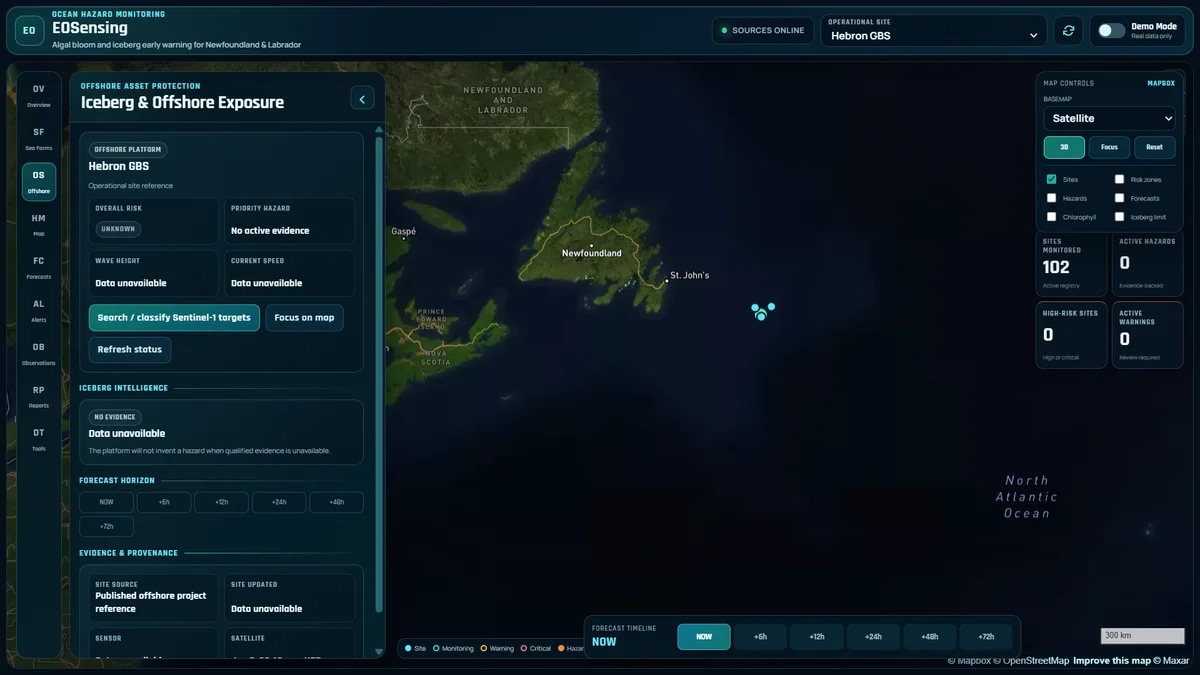Image resolution: width=1200 pixels, height=675 pixels.
Task: Select +24h on the bottom Forecast Timeline
Action: [873, 637]
